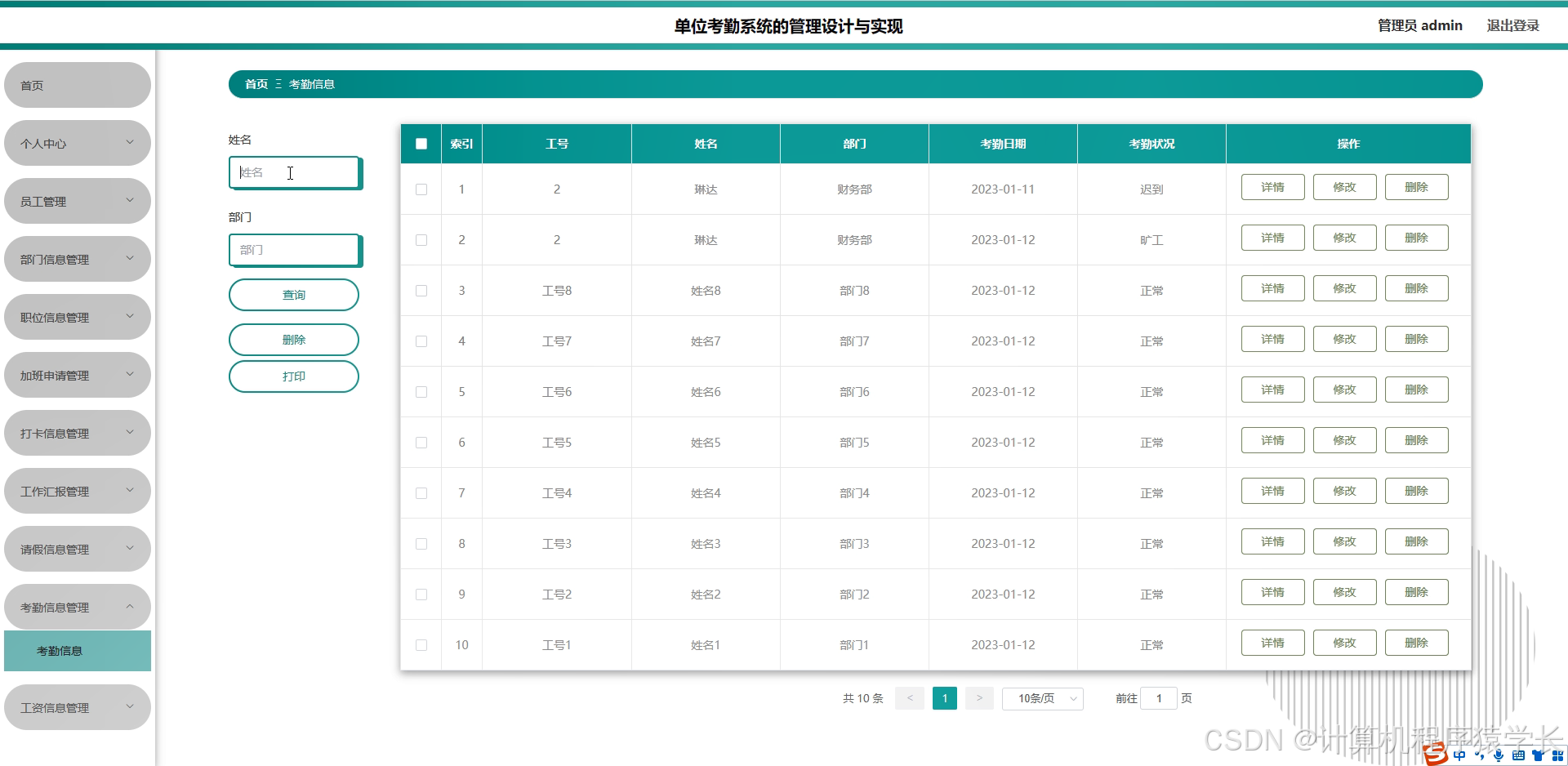Click the 2023-01-11 date cell
Viewport: 1568px width, 766px height.
click(x=1003, y=189)
